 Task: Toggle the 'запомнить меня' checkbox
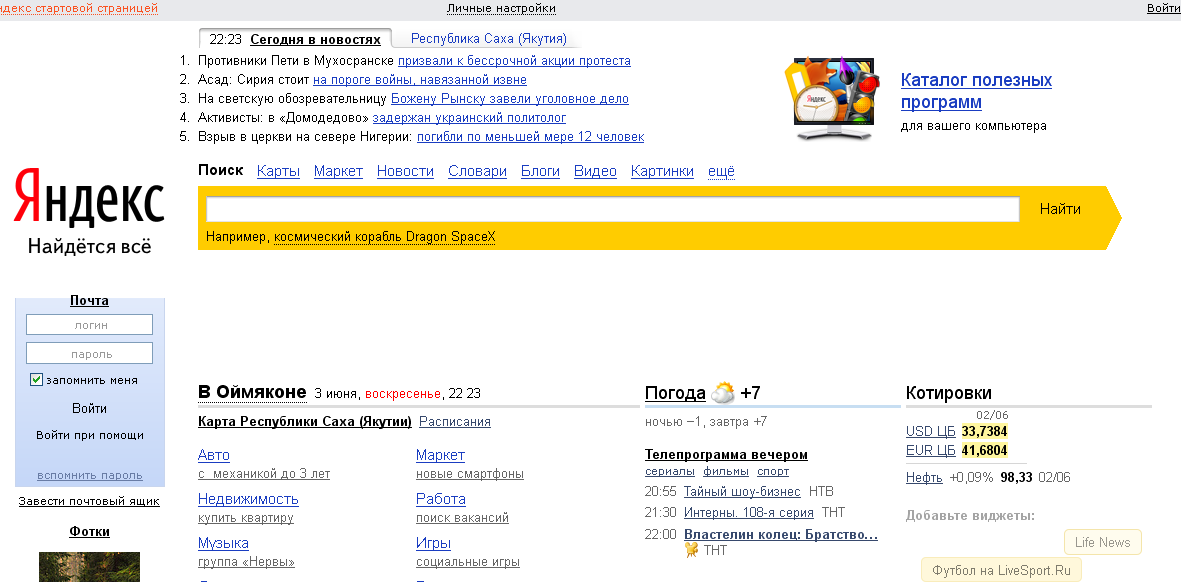pyautogui.click(x=36, y=379)
